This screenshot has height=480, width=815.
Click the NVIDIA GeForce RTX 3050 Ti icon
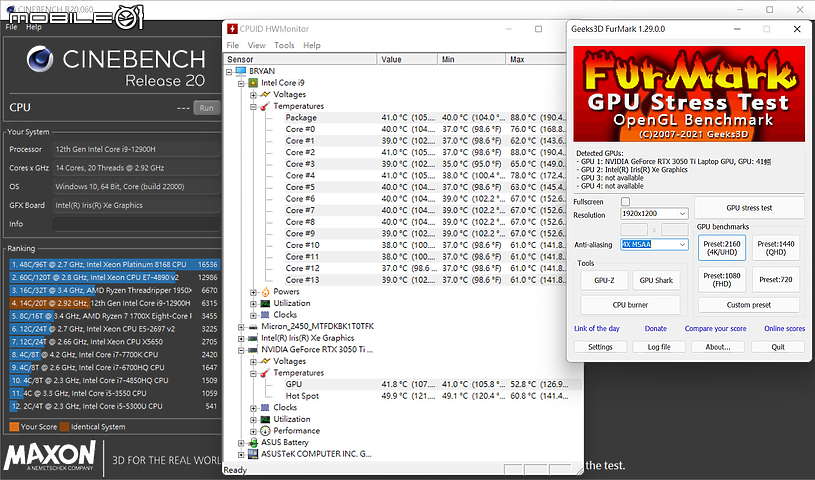253,349
